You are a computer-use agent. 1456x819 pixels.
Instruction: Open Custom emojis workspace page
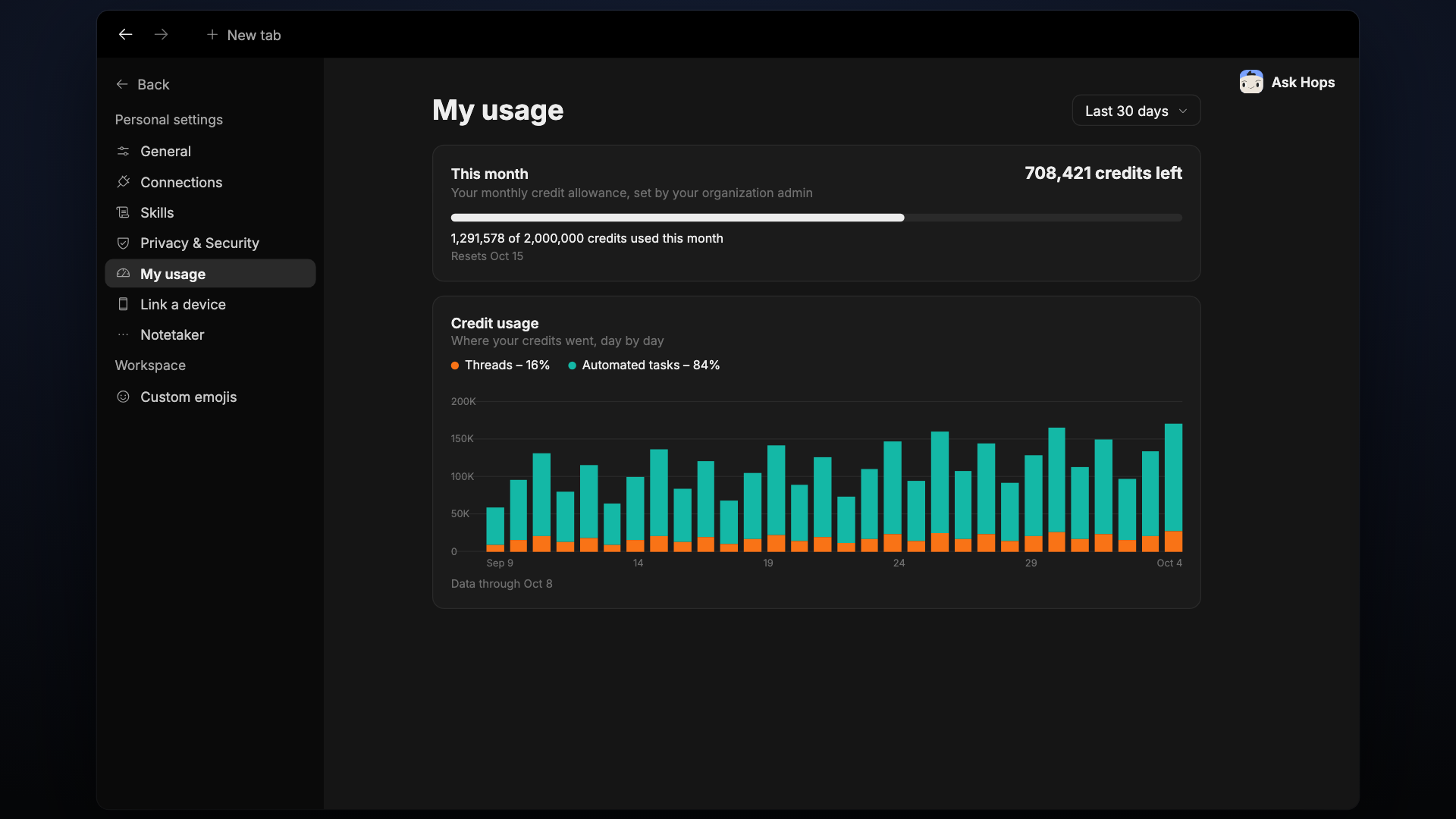pos(210,397)
